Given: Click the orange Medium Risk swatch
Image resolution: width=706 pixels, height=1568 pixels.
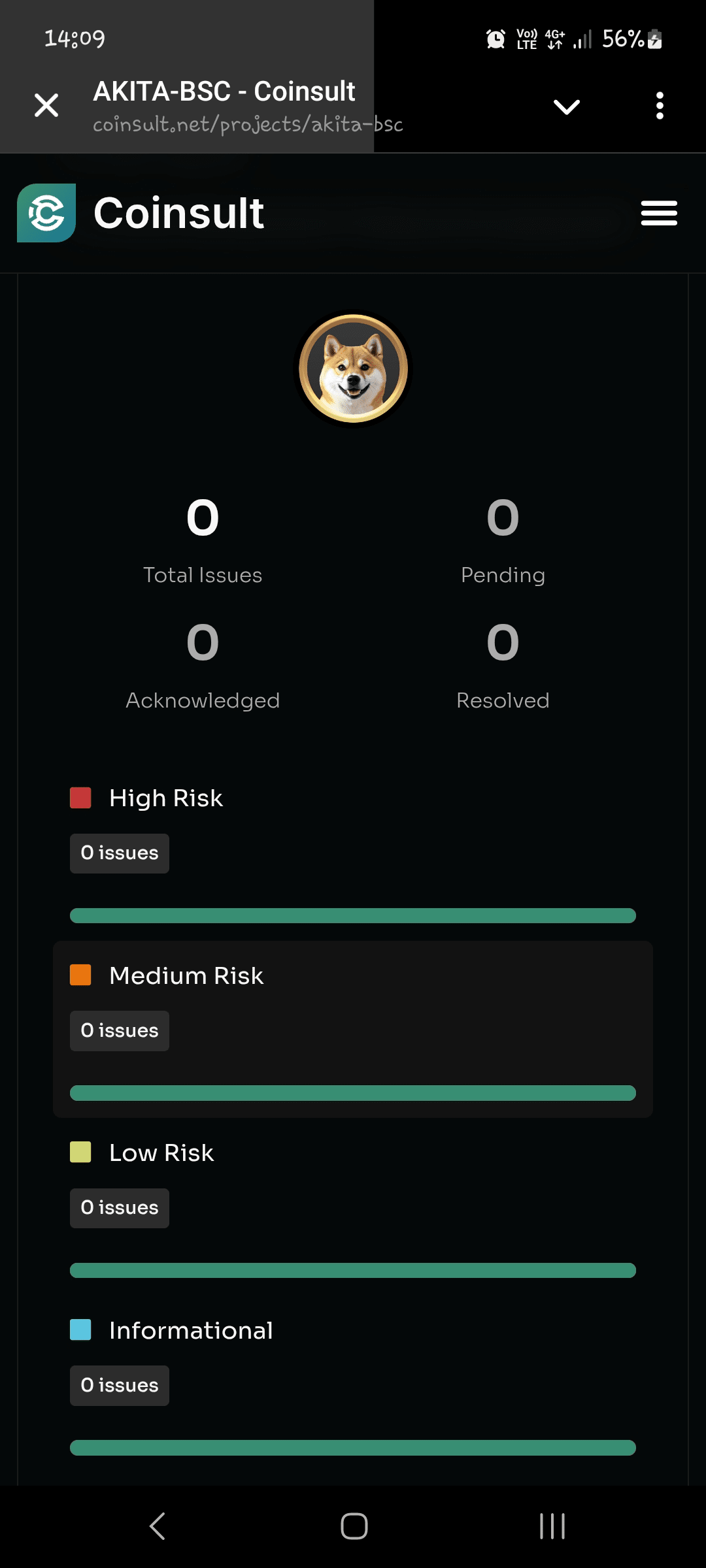Looking at the screenshot, I should click(x=80, y=975).
